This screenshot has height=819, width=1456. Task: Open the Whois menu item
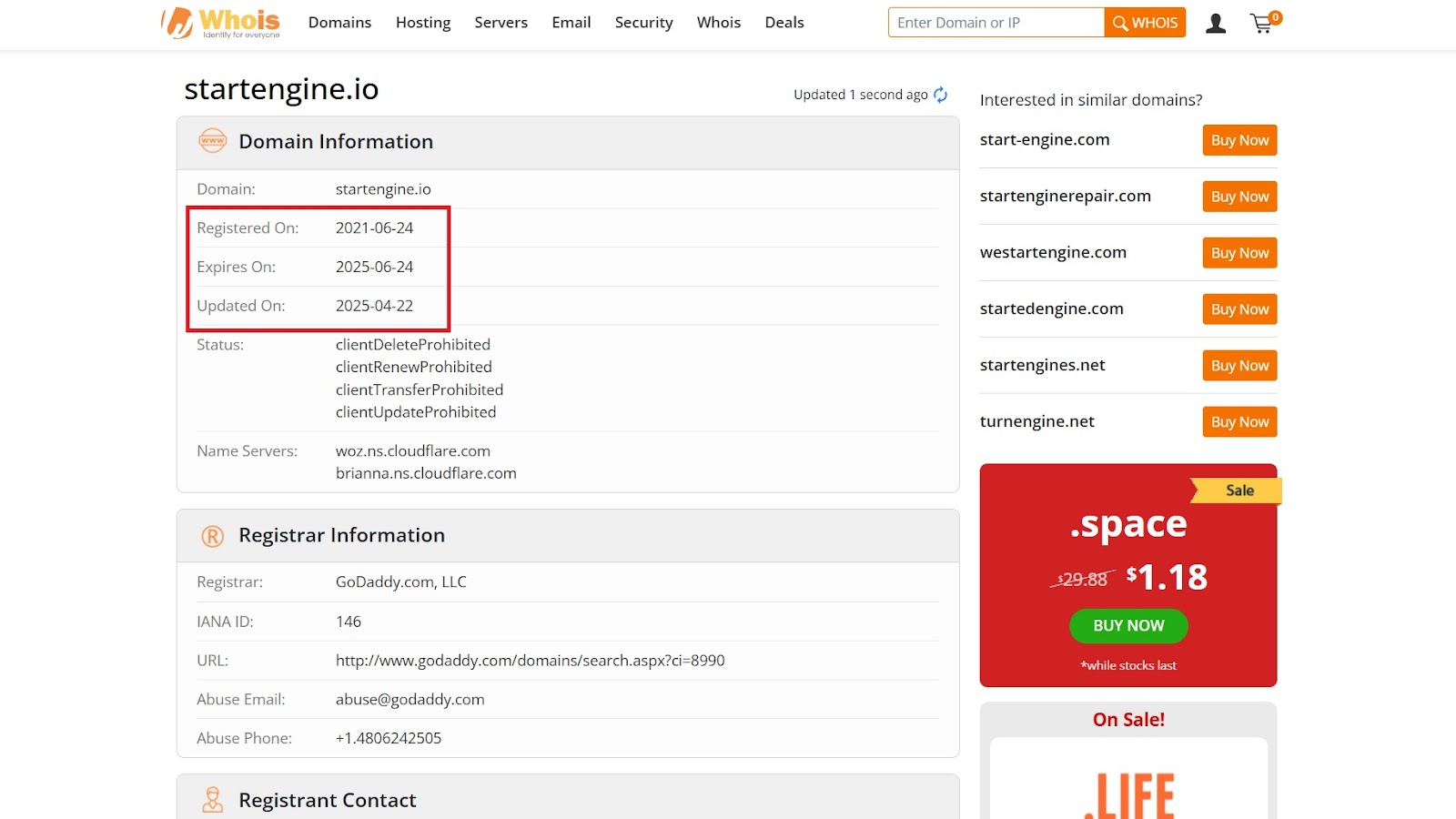click(719, 23)
